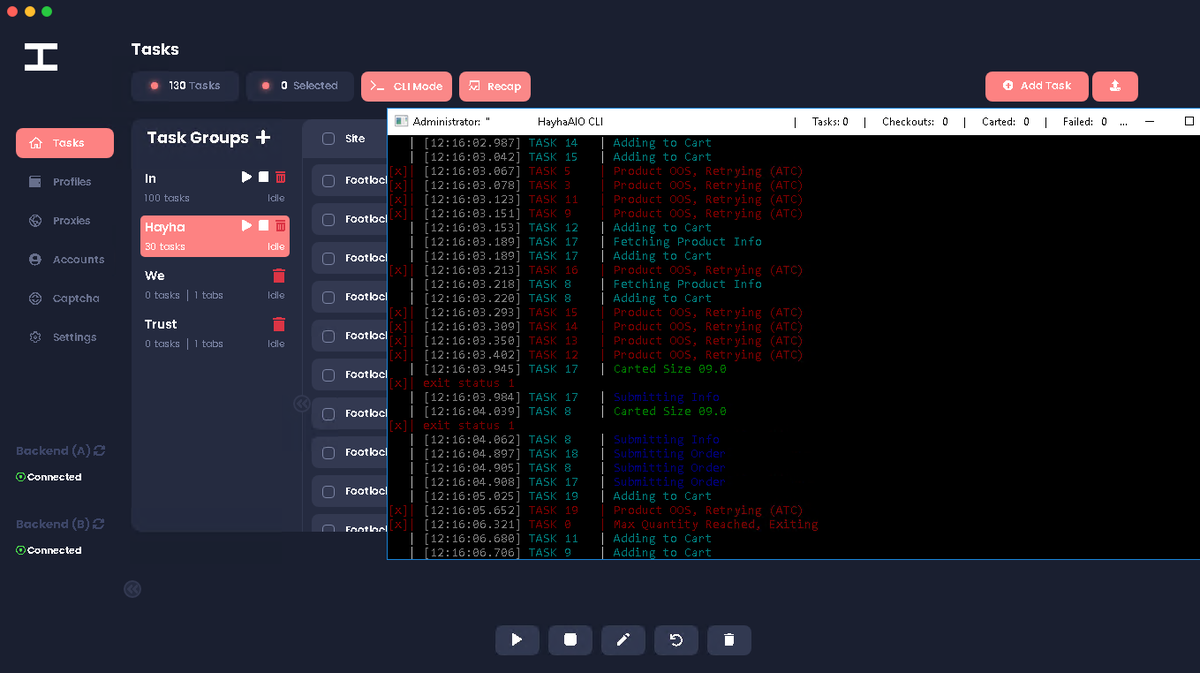
Task: Click the Backend (B) Connected status
Action: coord(49,551)
